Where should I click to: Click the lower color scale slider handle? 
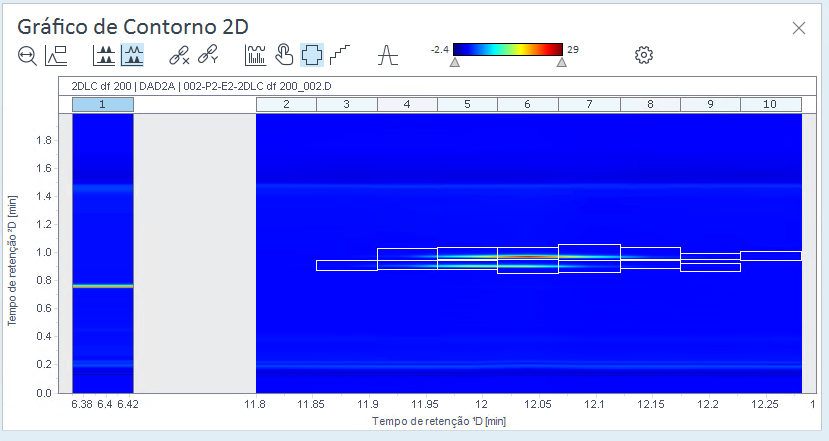455,62
